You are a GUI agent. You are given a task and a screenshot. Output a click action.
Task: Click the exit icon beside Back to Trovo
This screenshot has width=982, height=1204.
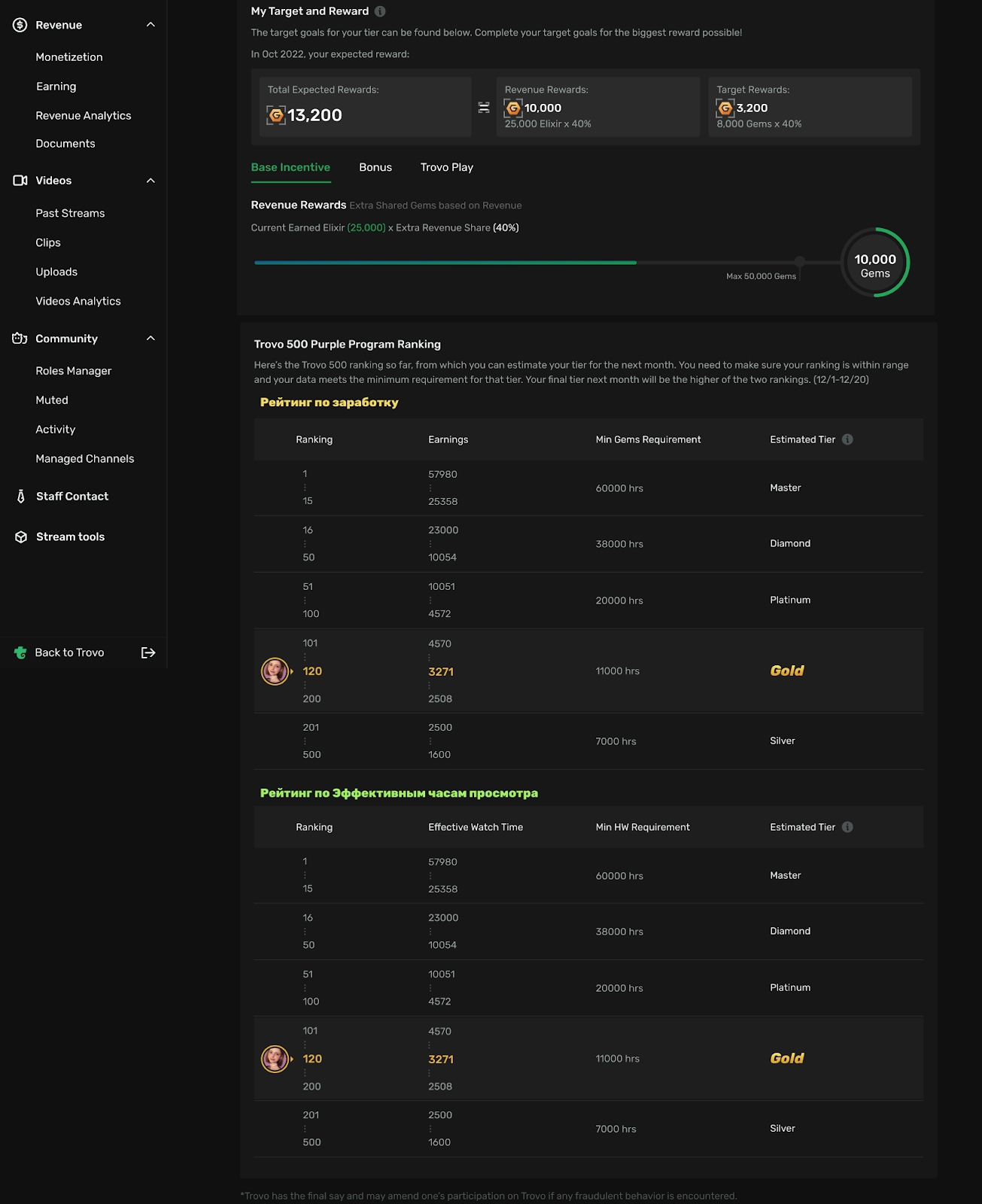pyautogui.click(x=148, y=652)
